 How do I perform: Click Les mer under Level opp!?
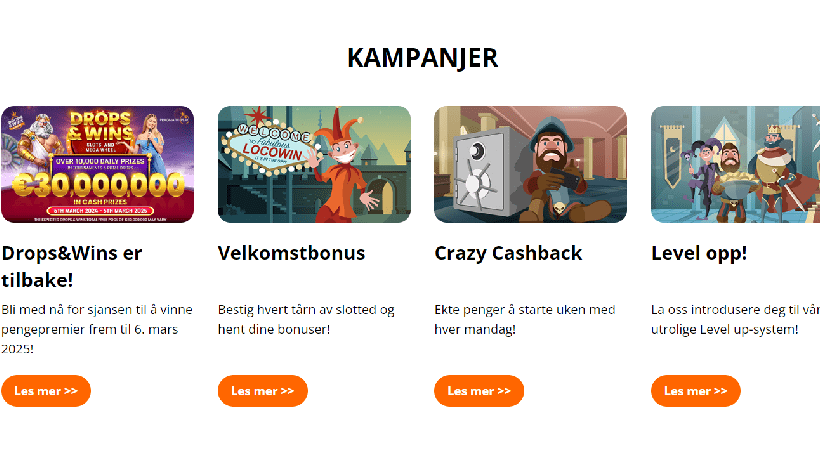tap(696, 391)
